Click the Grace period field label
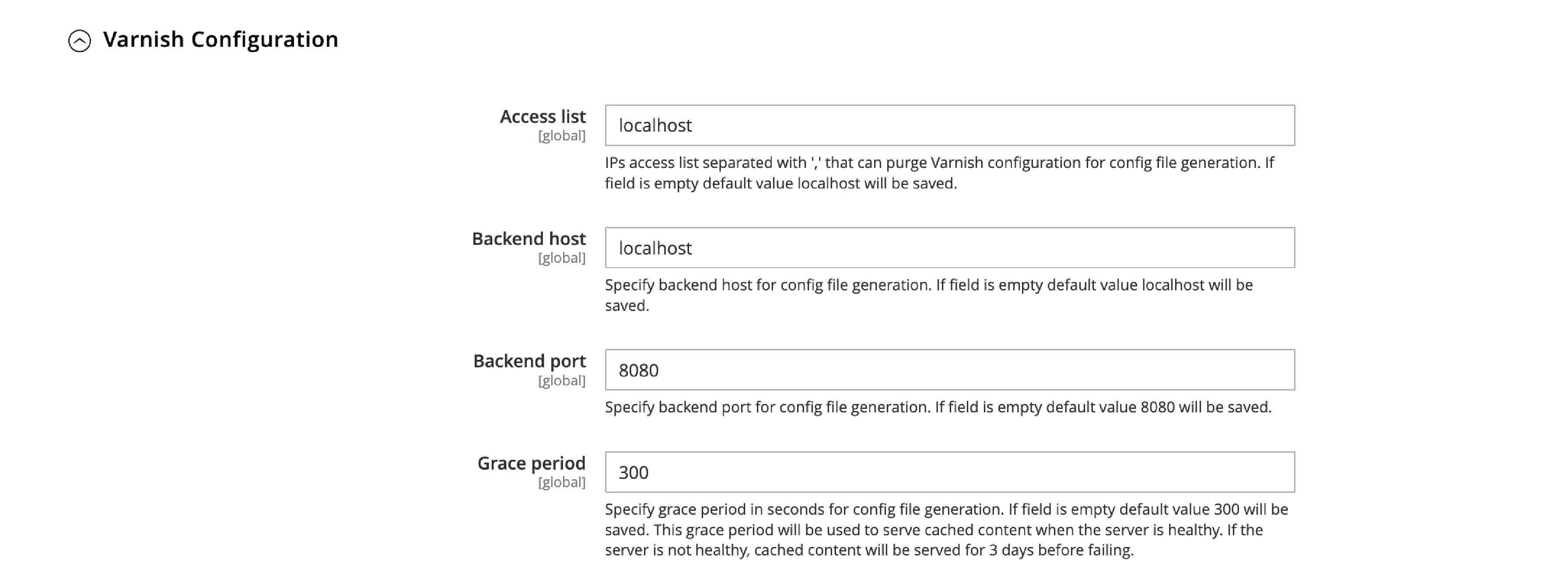This screenshot has width=1568, height=586. click(531, 463)
